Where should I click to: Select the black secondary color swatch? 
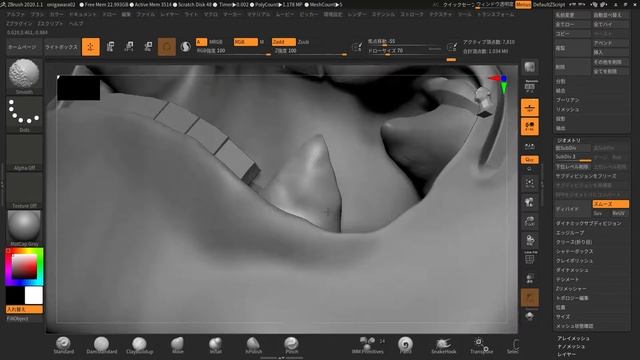tap(15, 296)
